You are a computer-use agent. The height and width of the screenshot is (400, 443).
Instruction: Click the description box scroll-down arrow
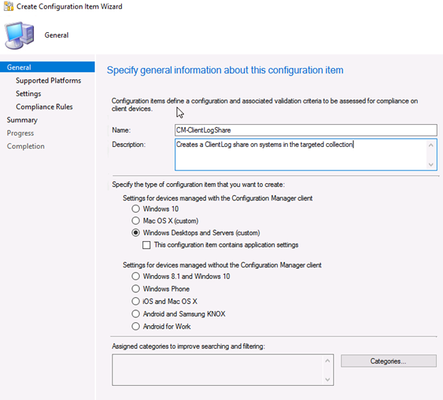pyautogui.click(x=431, y=164)
